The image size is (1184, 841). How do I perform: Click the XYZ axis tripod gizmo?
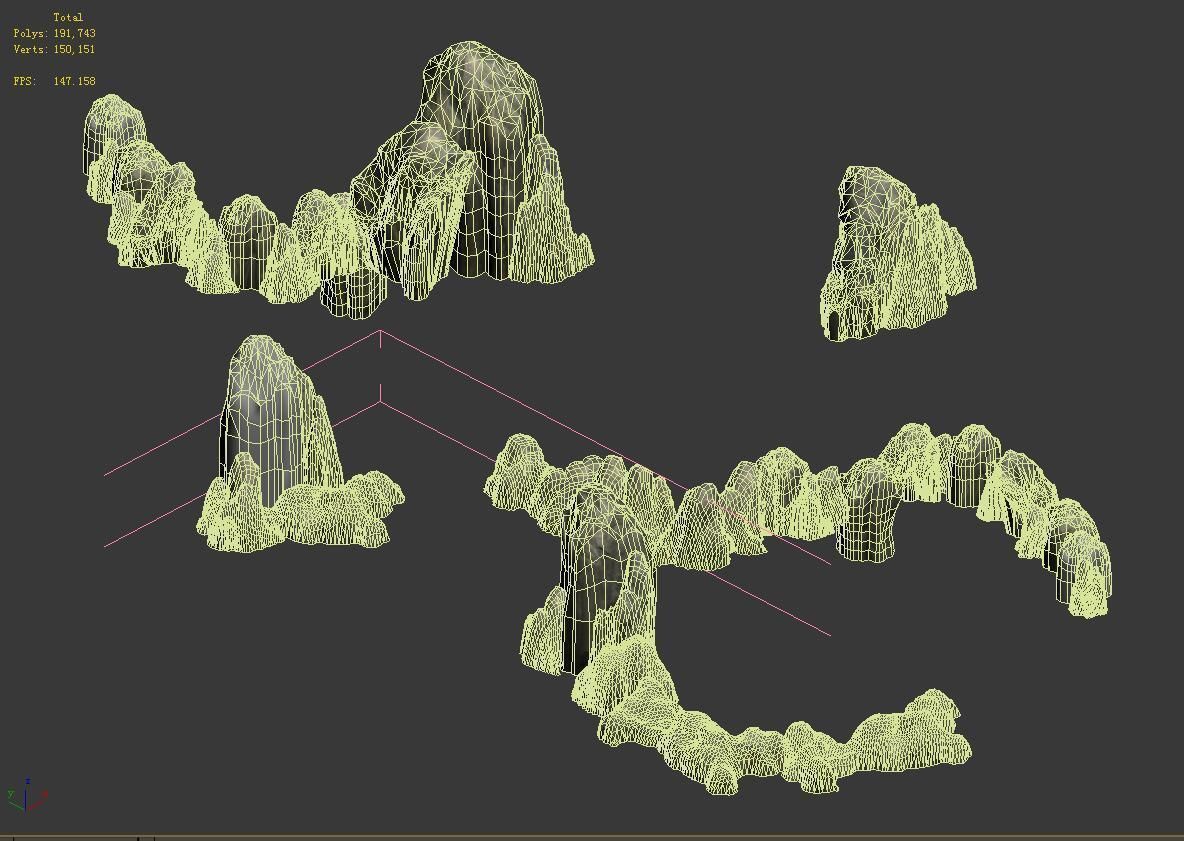[26, 795]
